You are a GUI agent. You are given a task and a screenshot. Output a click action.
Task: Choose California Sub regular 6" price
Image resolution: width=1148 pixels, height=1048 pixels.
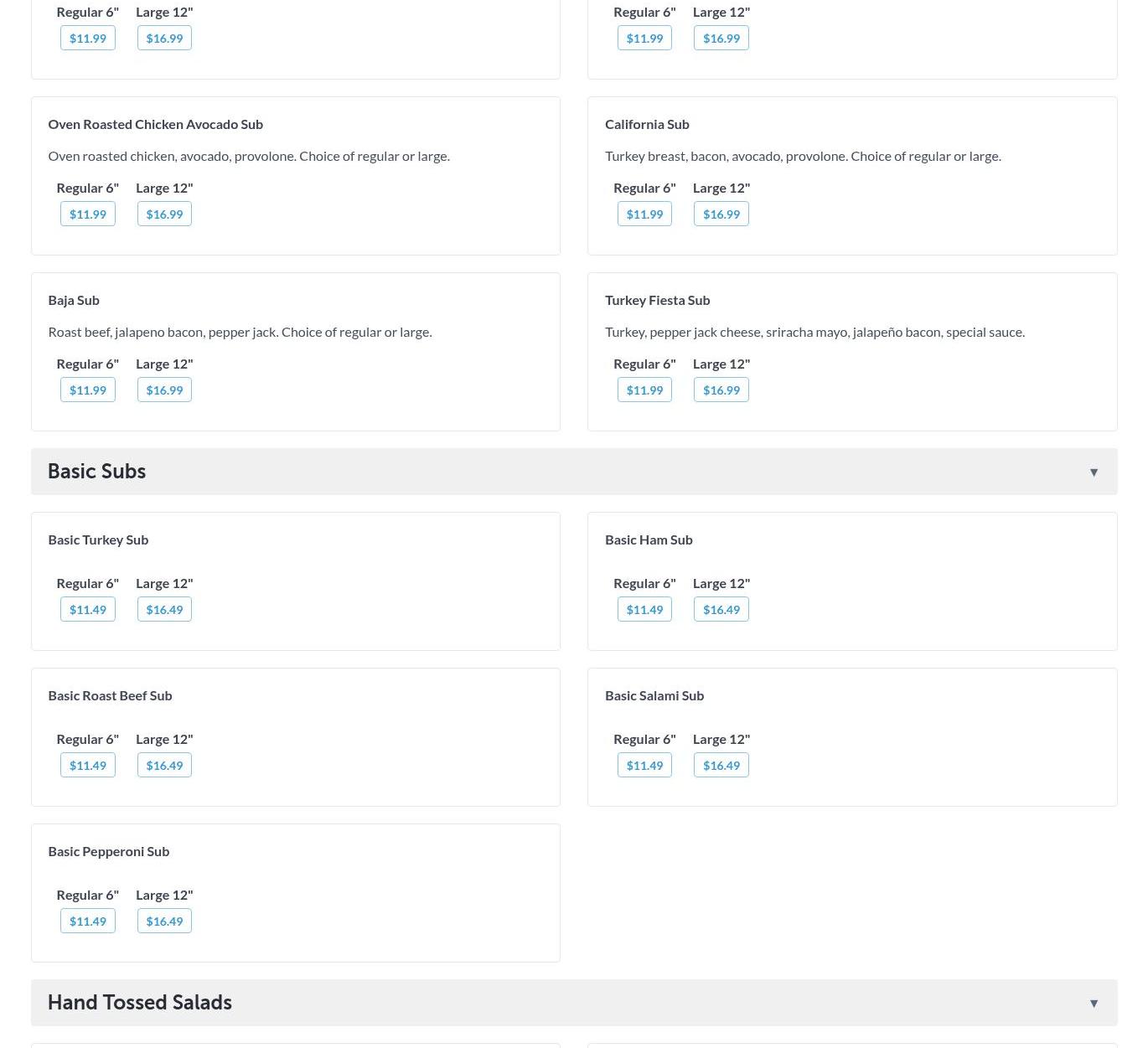pyautogui.click(x=644, y=214)
